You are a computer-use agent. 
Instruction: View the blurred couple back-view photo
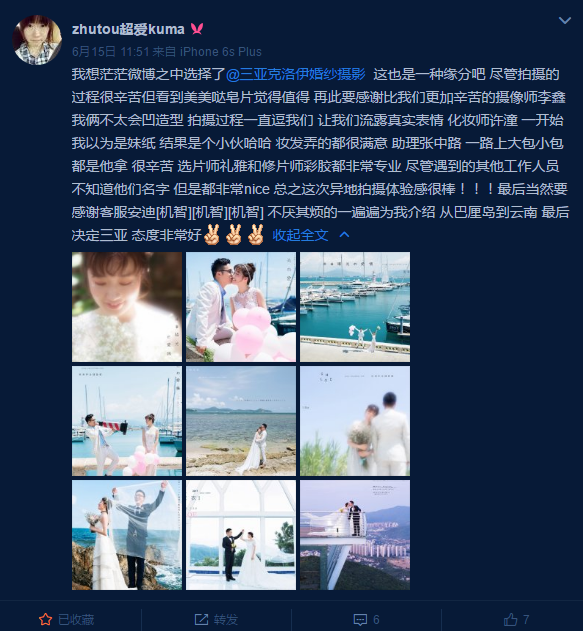pyautogui.click(x=355, y=421)
